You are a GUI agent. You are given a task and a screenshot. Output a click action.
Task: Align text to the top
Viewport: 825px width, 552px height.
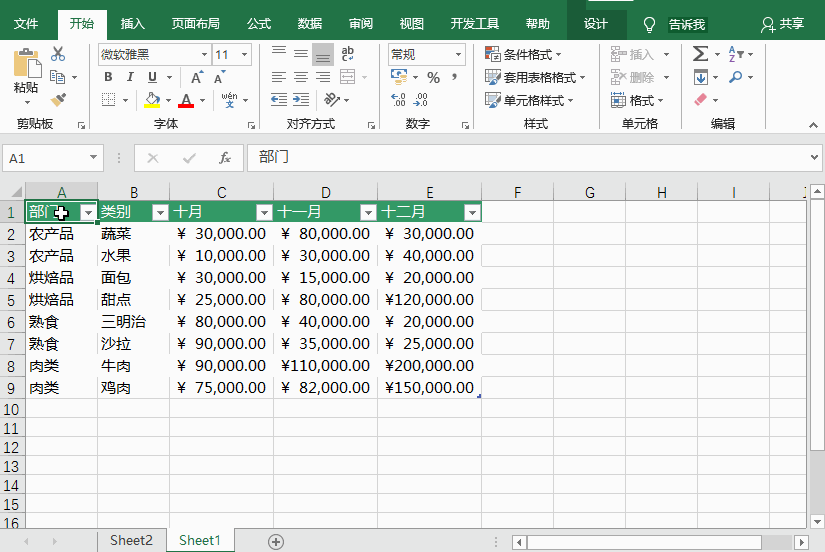pos(279,53)
